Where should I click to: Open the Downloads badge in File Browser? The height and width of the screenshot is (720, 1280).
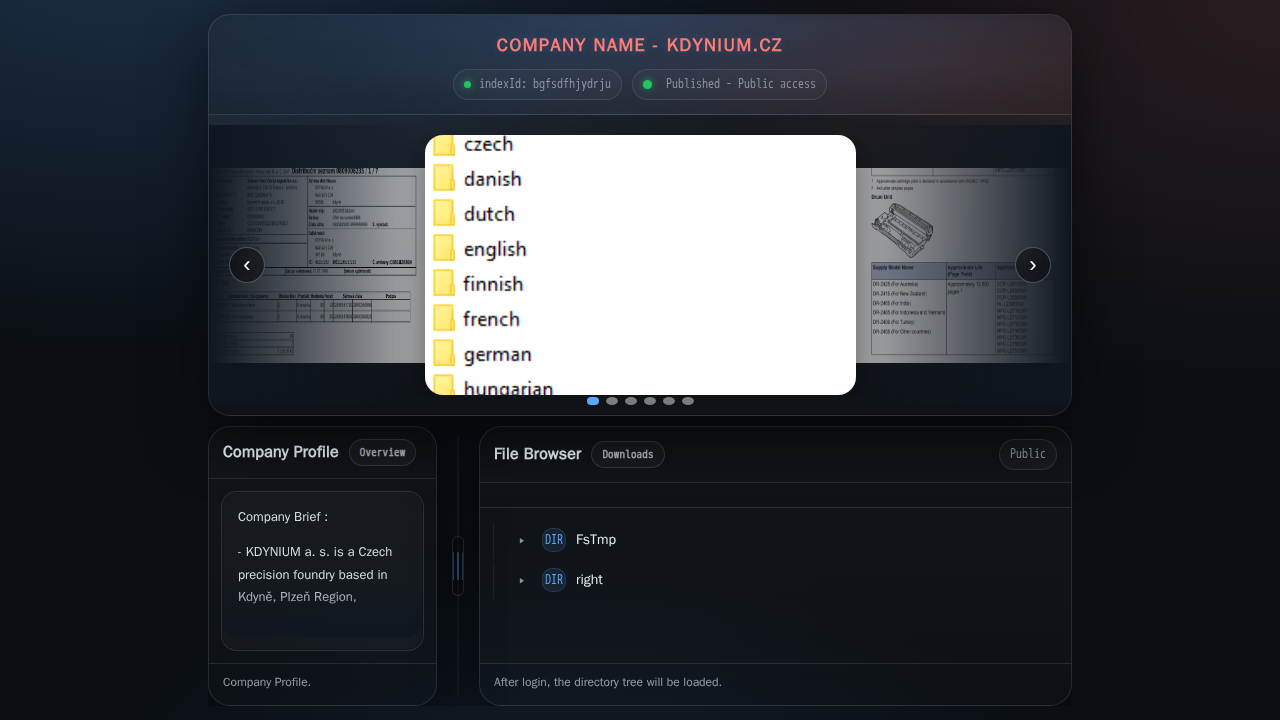coord(628,455)
